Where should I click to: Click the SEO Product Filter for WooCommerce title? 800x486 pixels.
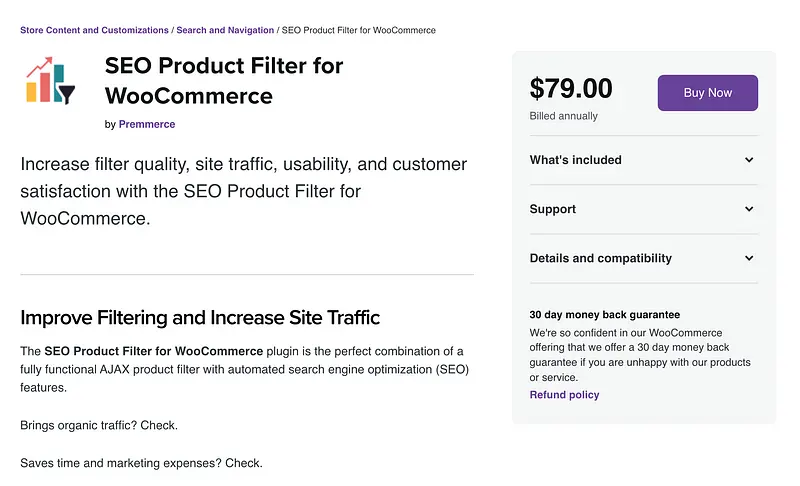223,81
